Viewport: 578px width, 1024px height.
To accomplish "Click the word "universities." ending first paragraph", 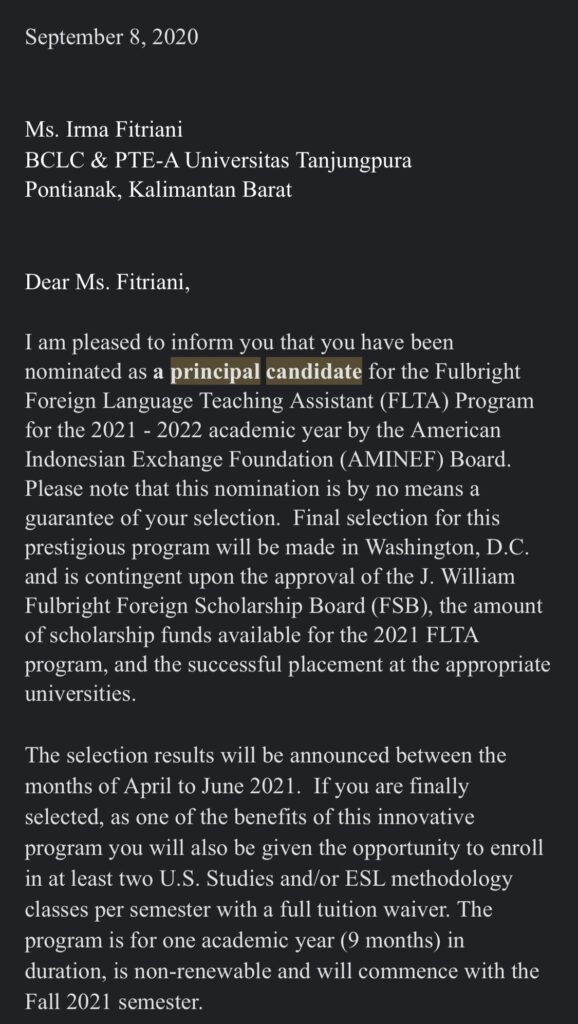I will 80,694.
